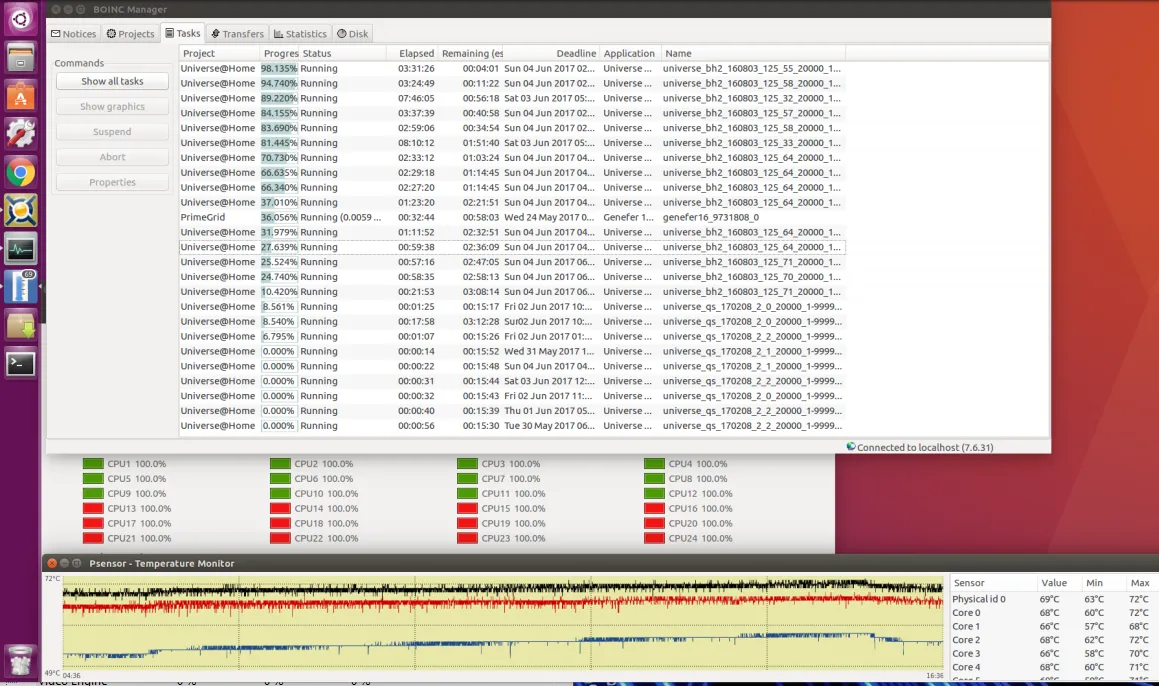Screen dimensions: 1159x686
Task: Click the deadline Wed 24 May 2017 cell
Action: point(549,217)
